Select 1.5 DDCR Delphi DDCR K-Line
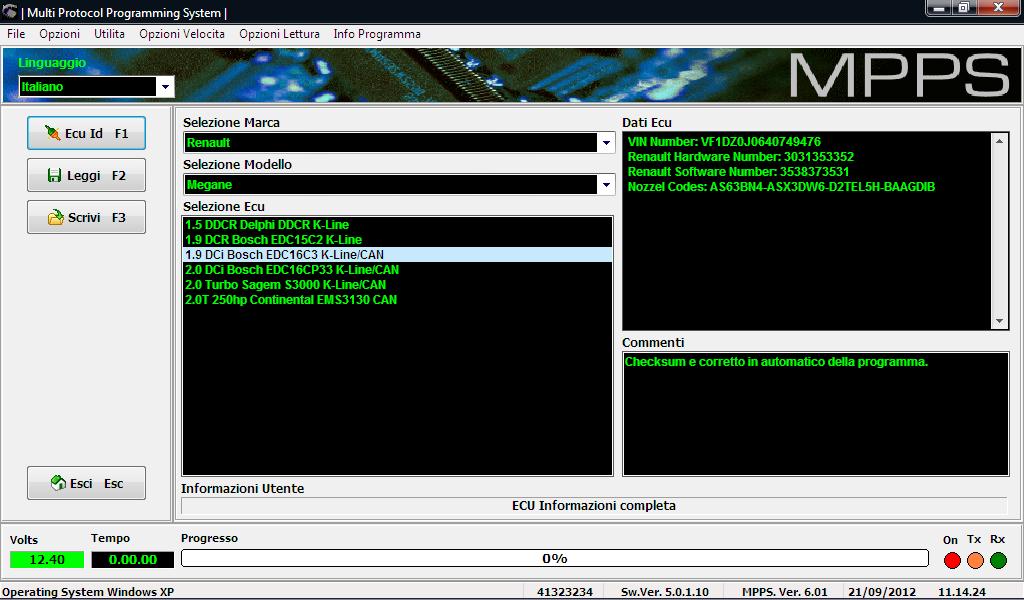This screenshot has width=1024, height=600. coord(397,225)
